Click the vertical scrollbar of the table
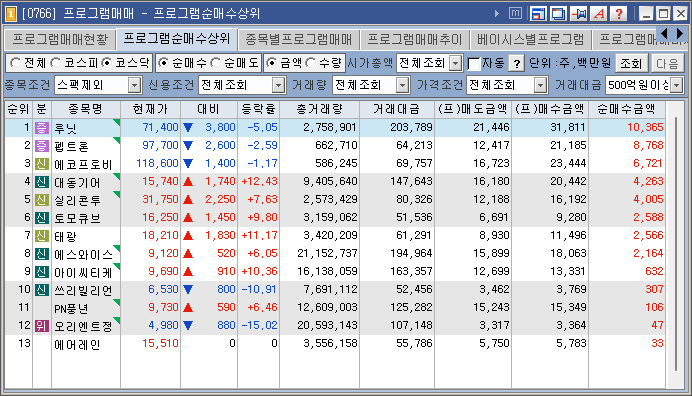 675,244
